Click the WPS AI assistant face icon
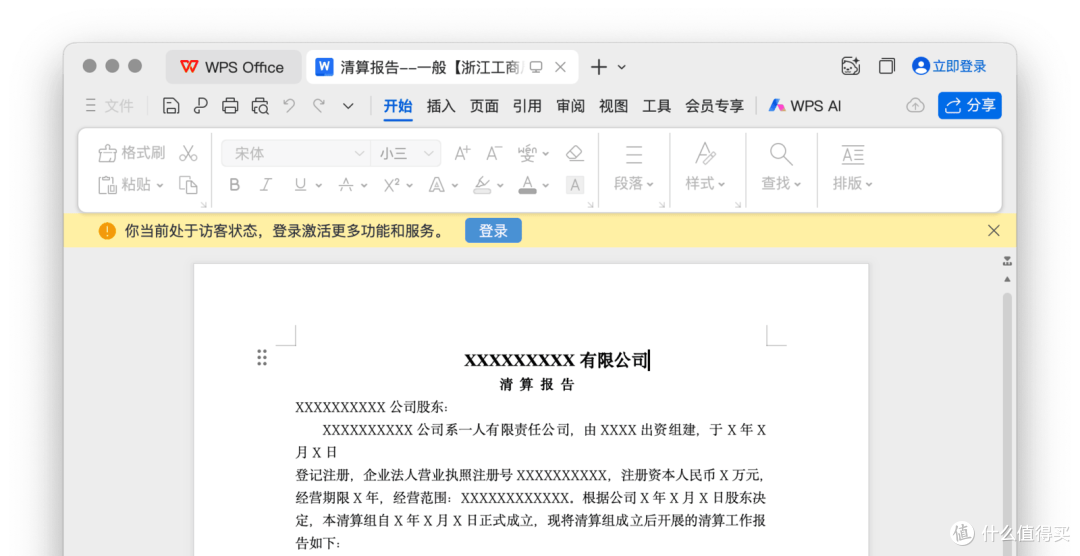Screen dimensions: 1080x556 (x=851, y=66)
